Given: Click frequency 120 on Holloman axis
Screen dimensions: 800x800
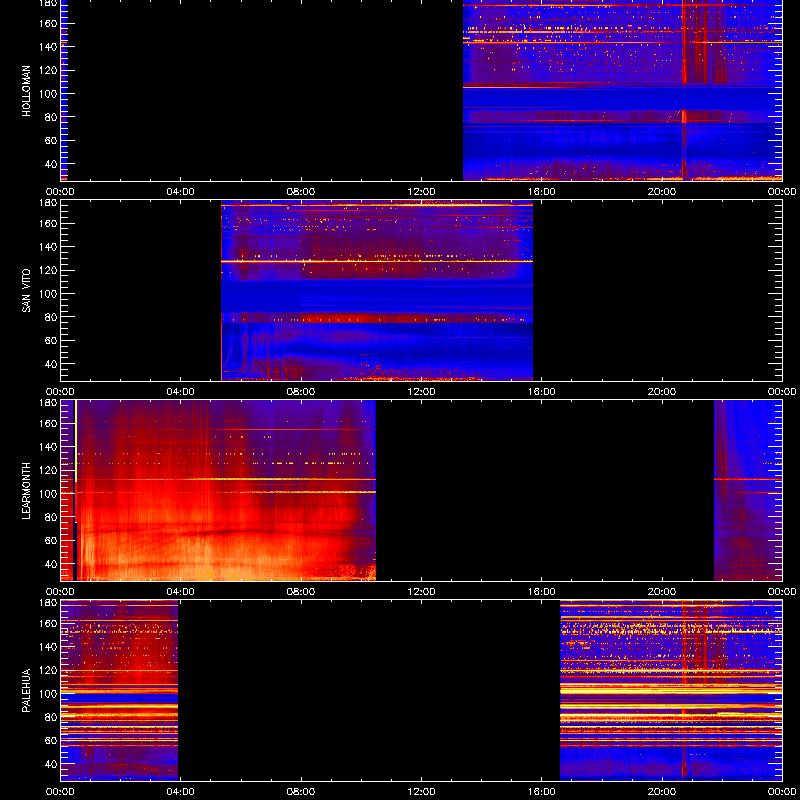Looking at the screenshot, I should tap(50, 70).
